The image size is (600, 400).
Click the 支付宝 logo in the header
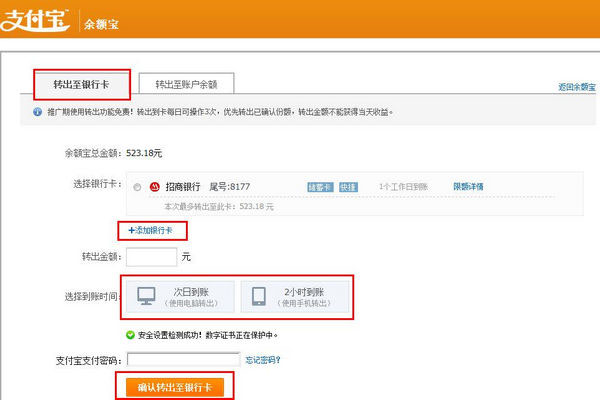35,20
